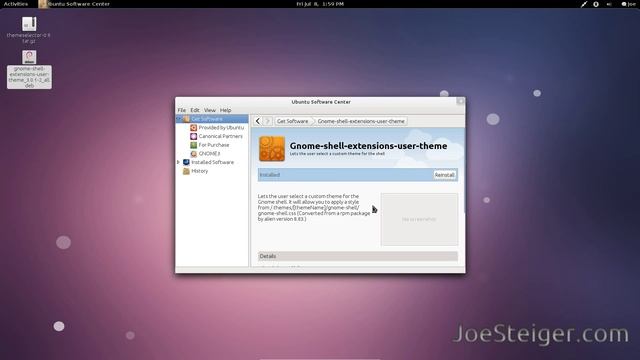Click the package description paragraph
Image resolution: width=640 pixels, height=360 pixels.
[314, 207]
